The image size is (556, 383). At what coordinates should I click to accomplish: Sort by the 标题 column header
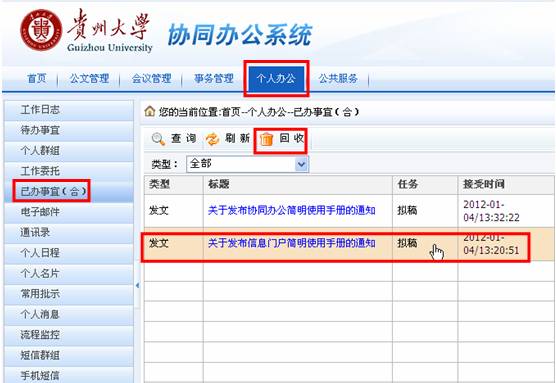point(298,184)
